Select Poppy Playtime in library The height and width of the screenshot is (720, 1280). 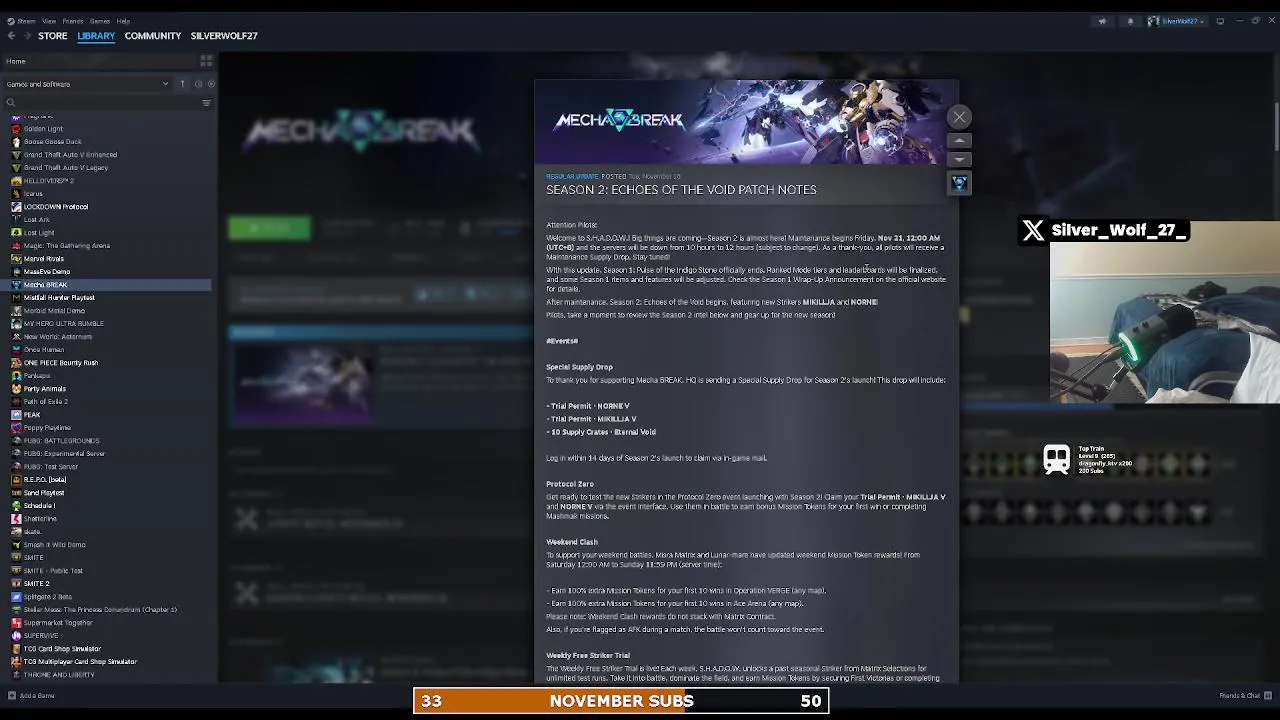coord(47,427)
